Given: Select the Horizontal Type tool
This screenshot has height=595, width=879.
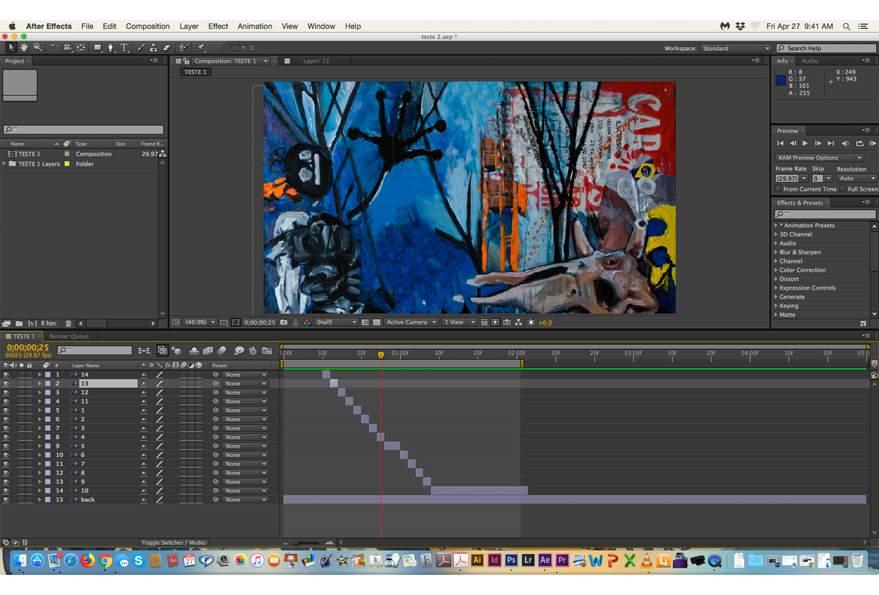Looking at the screenshot, I should point(124,48).
